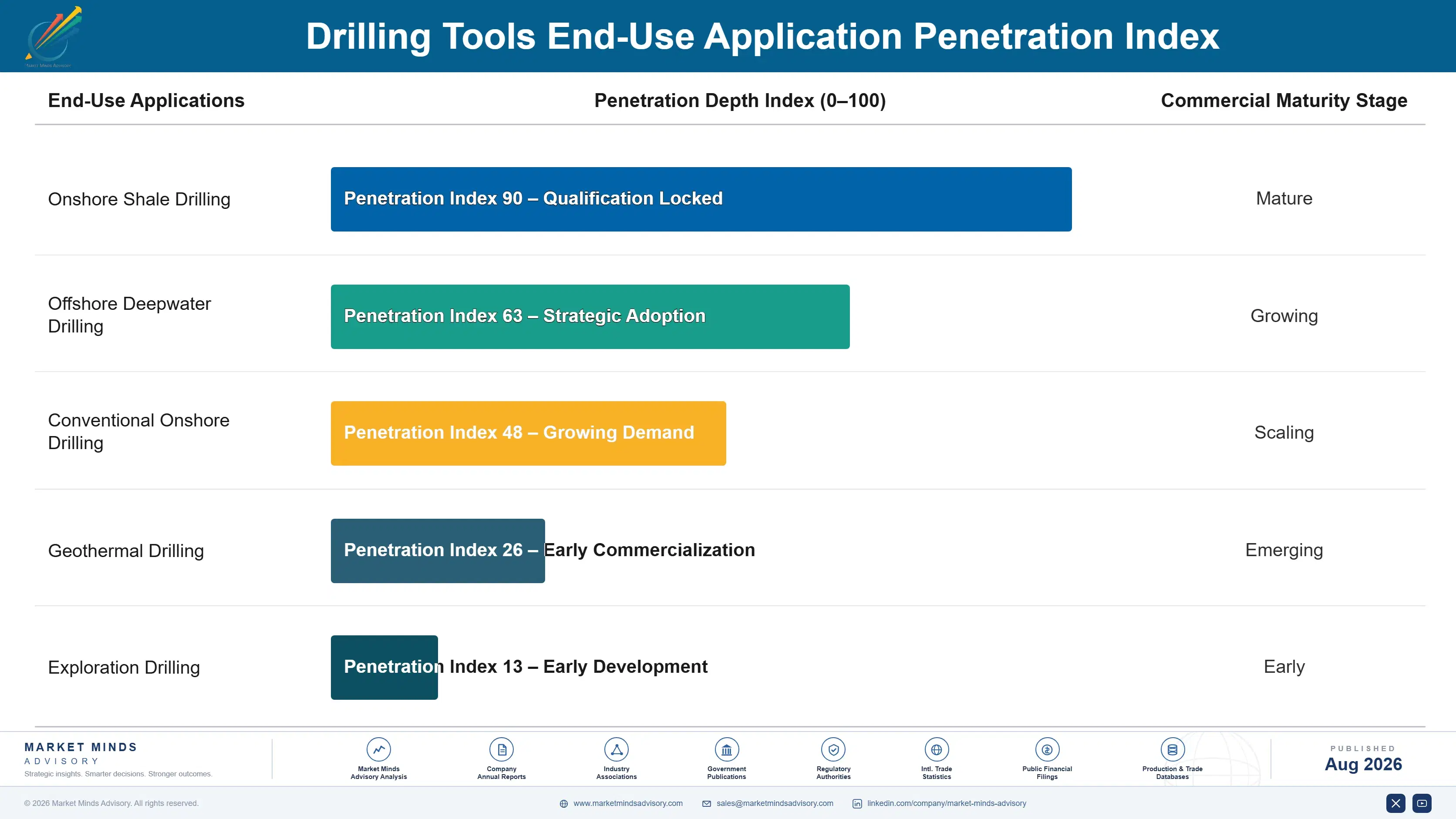Click 'Conventional Onshore Drilling' row label
The height and width of the screenshot is (819, 1456).
pyautogui.click(x=138, y=432)
